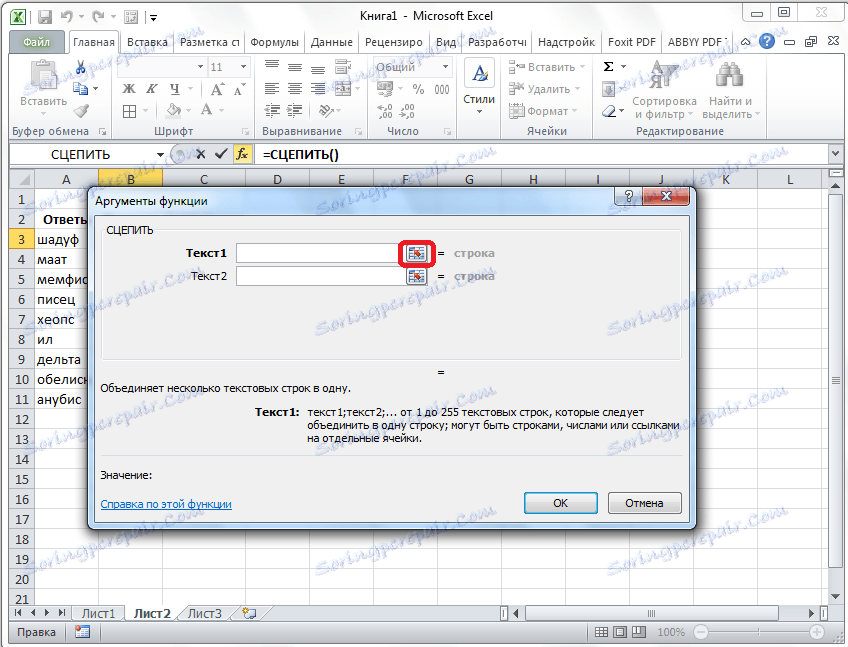This screenshot has width=848, height=647.
Task: Switch to the Лист3 sheet tab
Action: pyautogui.click(x=204, y=613)
